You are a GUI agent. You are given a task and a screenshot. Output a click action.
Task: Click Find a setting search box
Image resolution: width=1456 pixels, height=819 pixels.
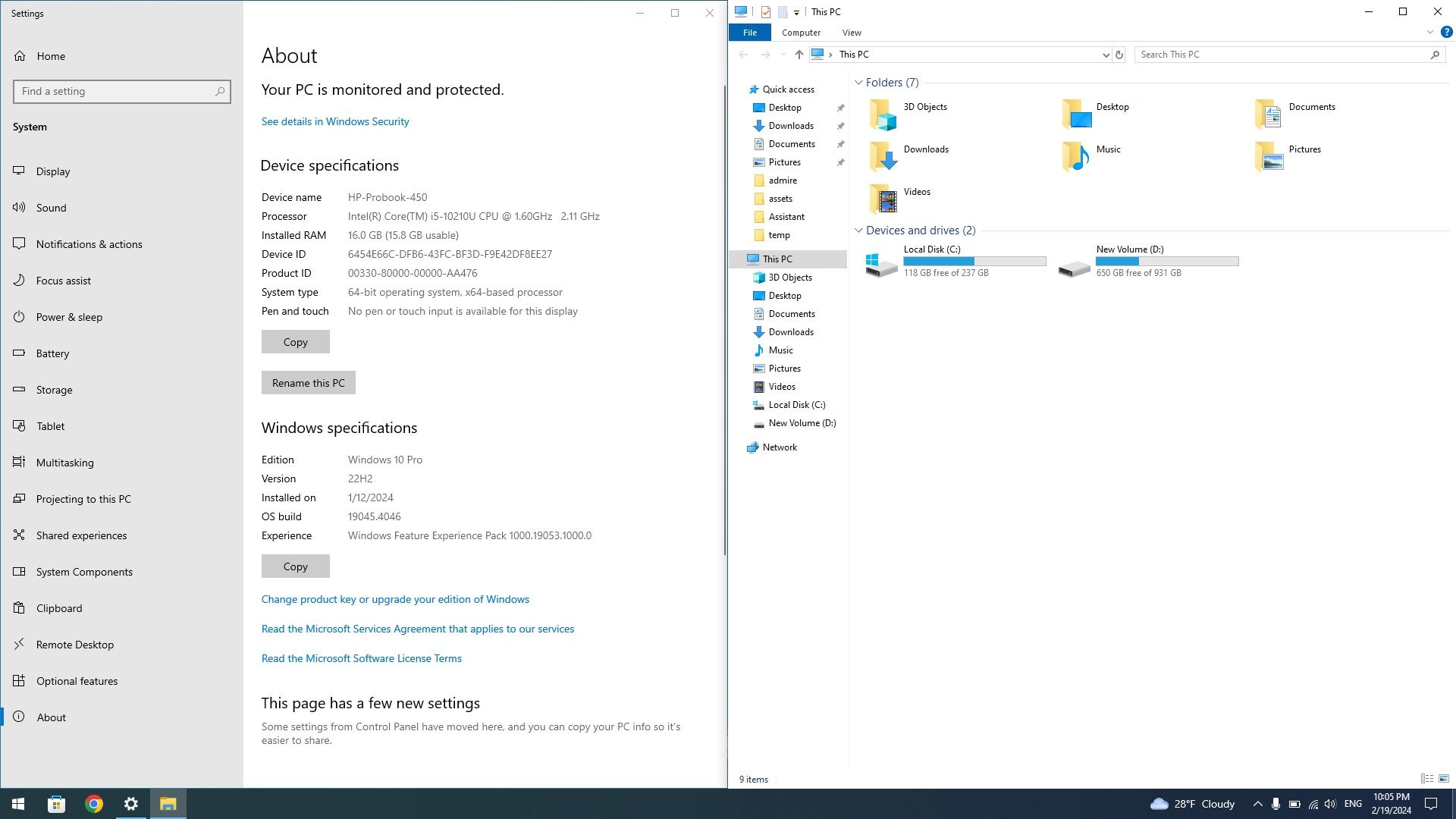(x=122, y=92)
